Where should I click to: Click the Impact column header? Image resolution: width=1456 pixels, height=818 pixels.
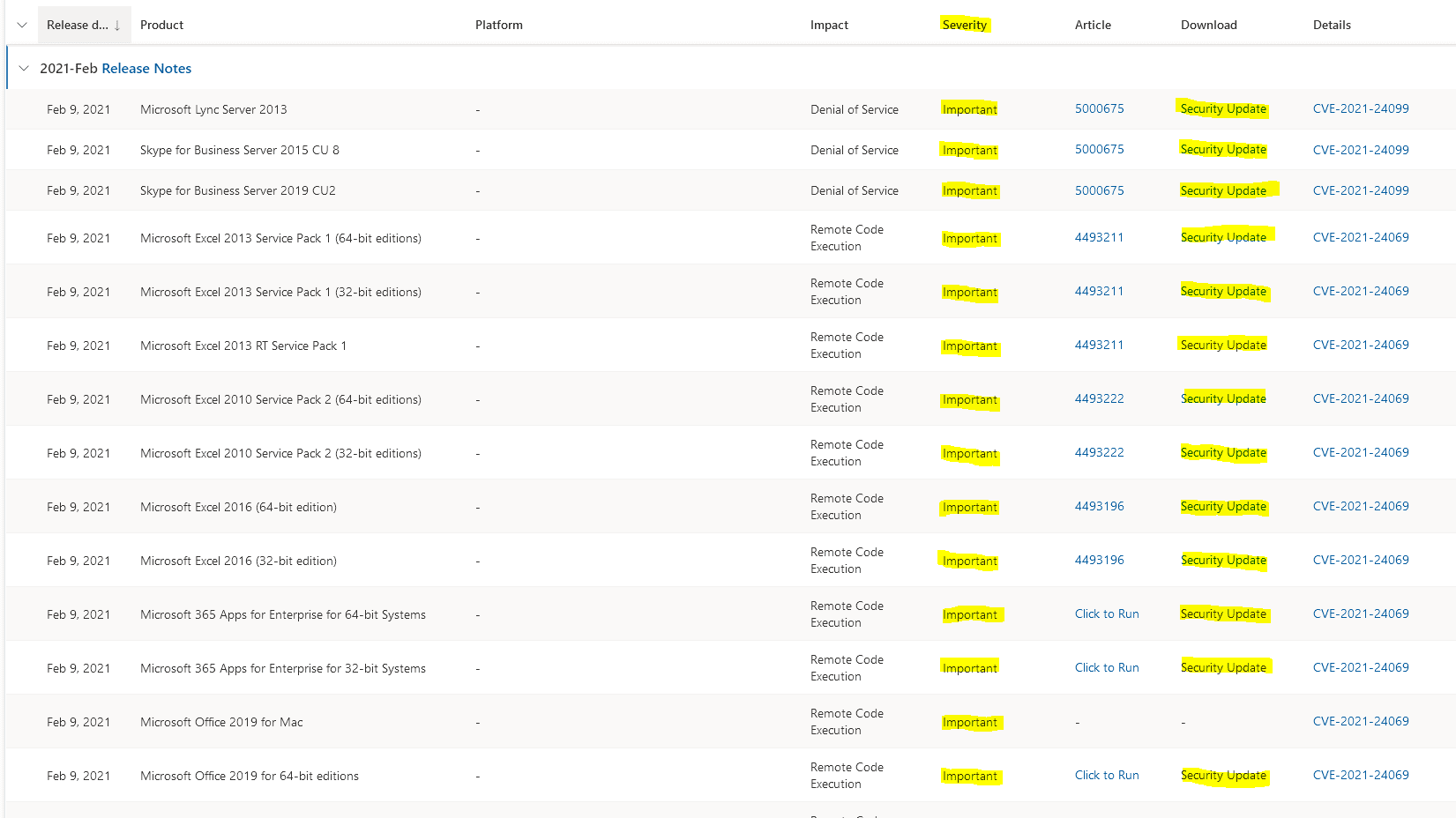tap(829, 26)
